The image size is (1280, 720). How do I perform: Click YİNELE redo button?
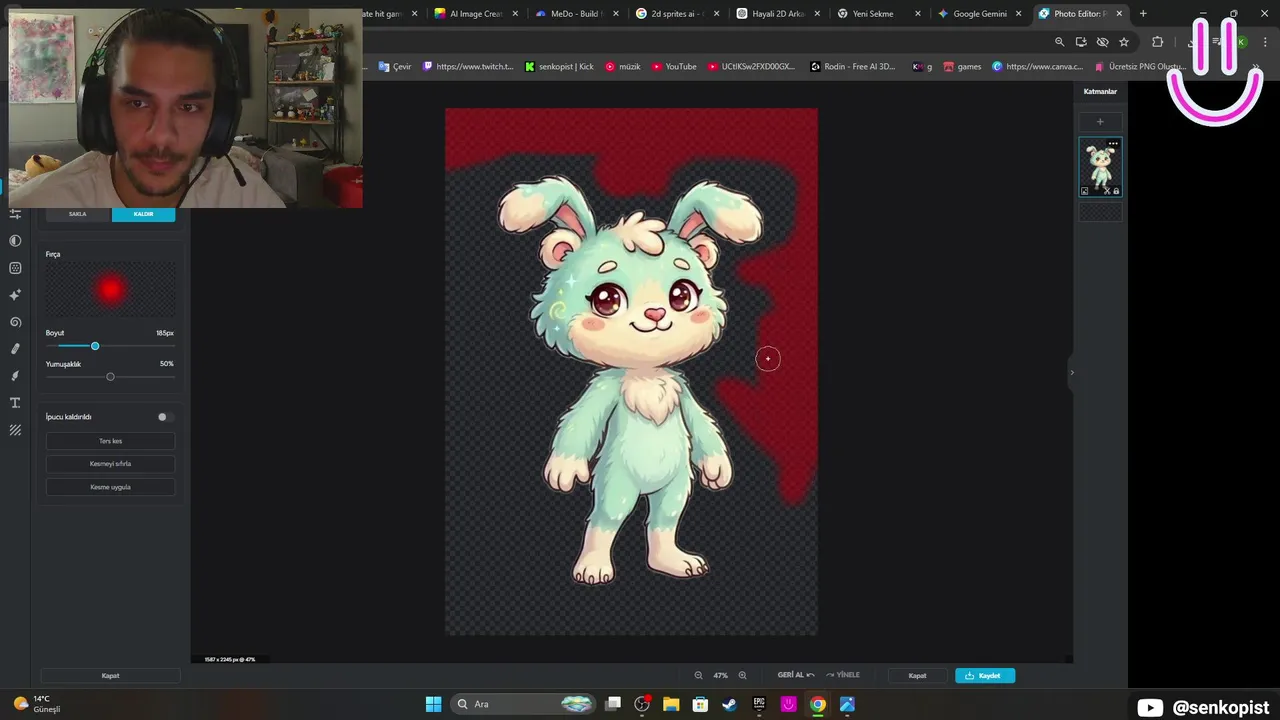coord(843,675)
